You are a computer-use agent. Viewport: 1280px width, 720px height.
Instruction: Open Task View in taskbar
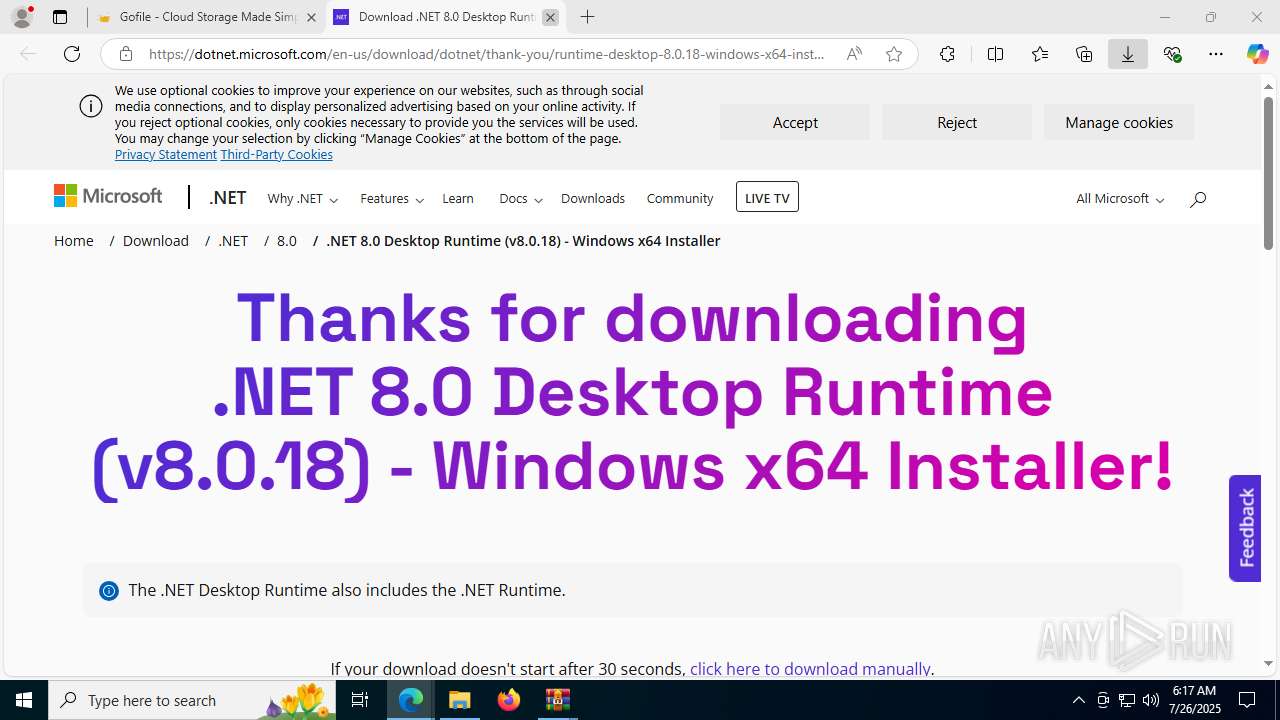coord(360,700)
